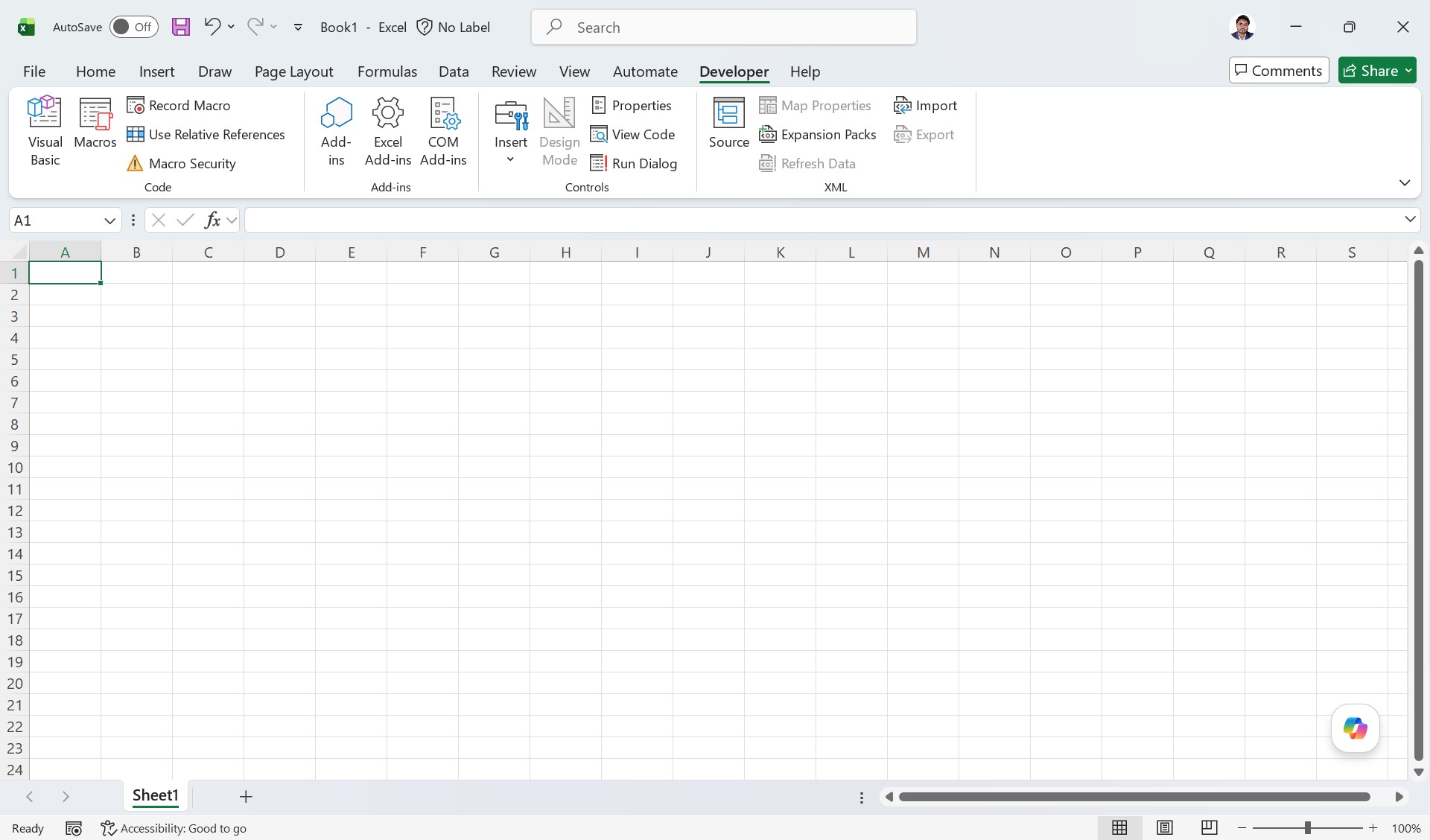Toggle Use Relative References
This screenshot has height=840, width=1430.
coord(206,134)
